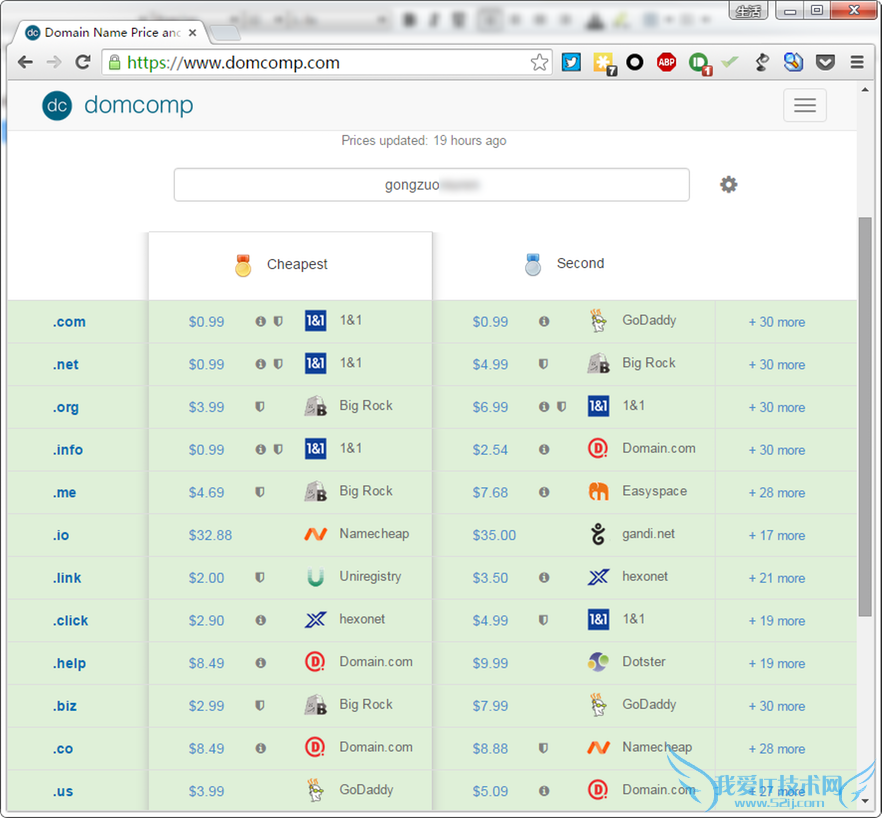This screenshot has height=818, width=882.
Task: Click 1&1 logo in .com cheapest column
Action: pyautogui.click(x=316, y=321)
